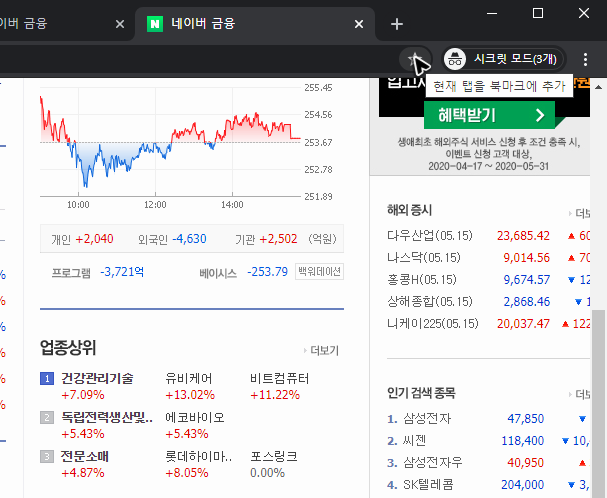The width and height of the screenshot is (607, 498).
Task: Click the vertical scrollbar thumb
Action: (598, 404)
